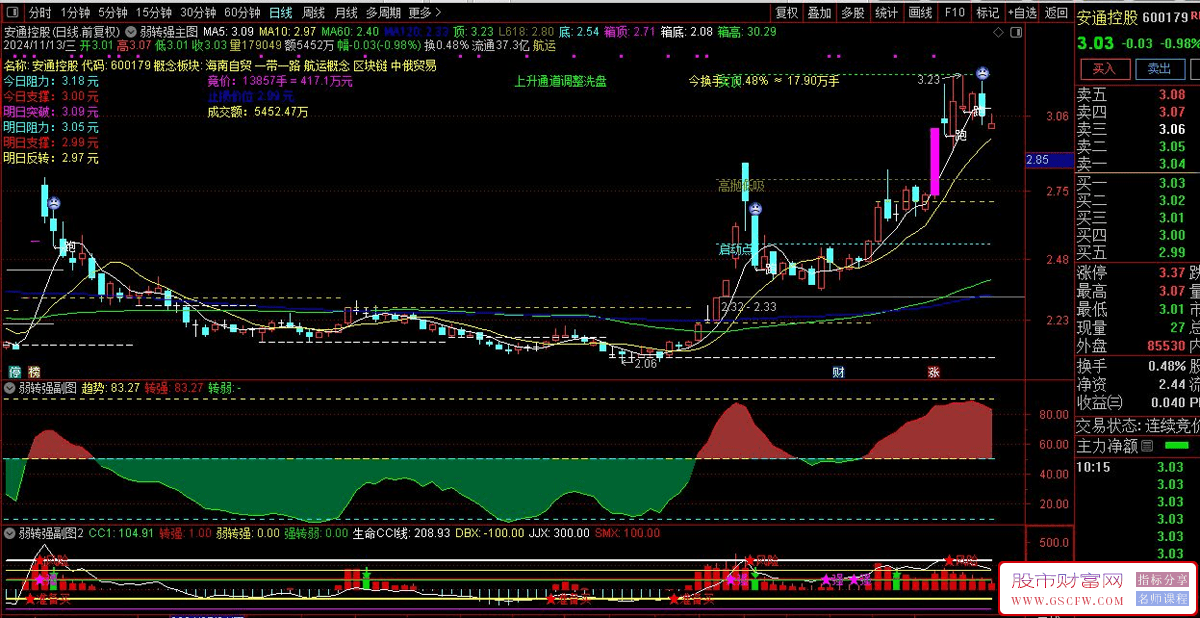Click the 安通控股 stock name in quote panel
Viewport: 1200px width, 618px height.
coord(1107,17)
